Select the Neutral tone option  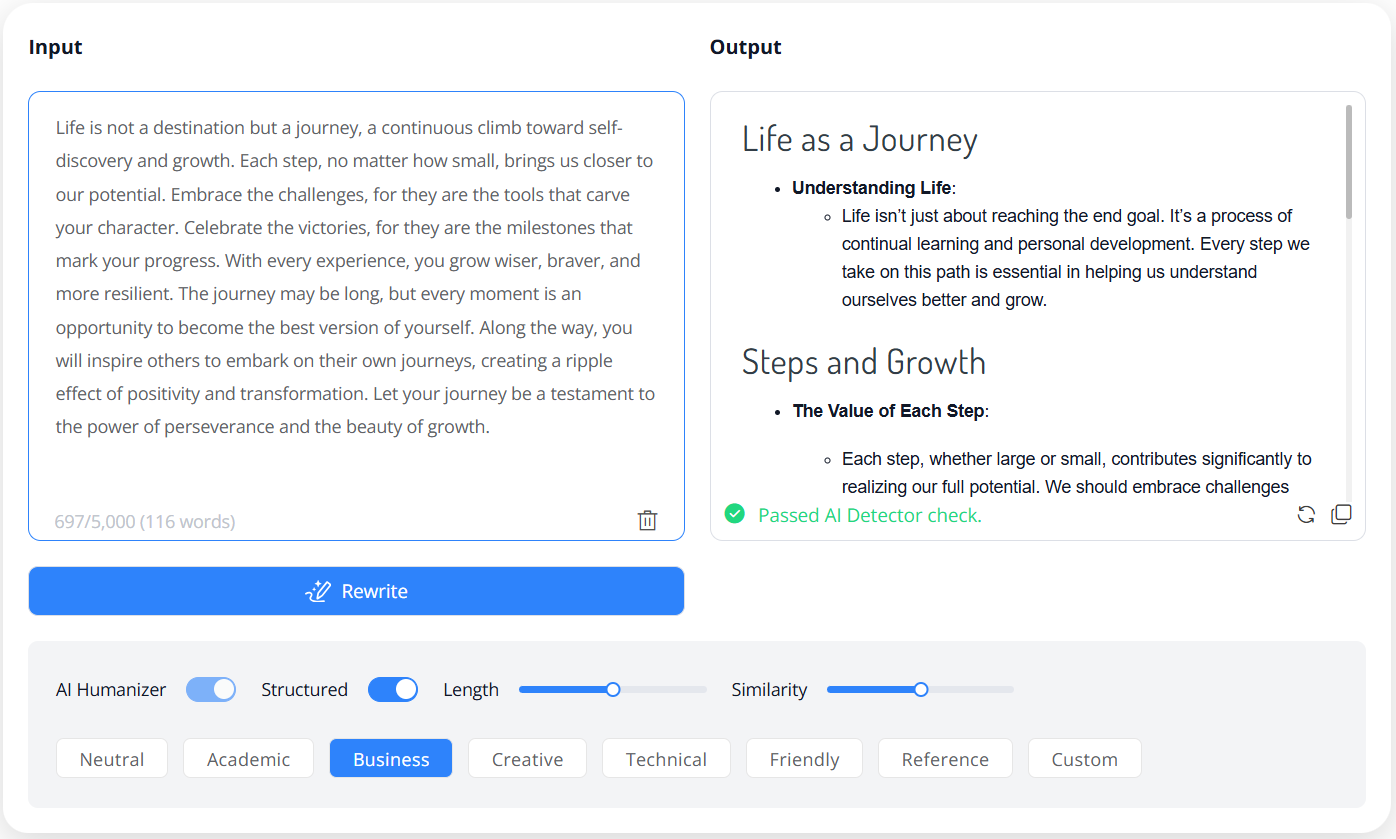coord(112,759)
